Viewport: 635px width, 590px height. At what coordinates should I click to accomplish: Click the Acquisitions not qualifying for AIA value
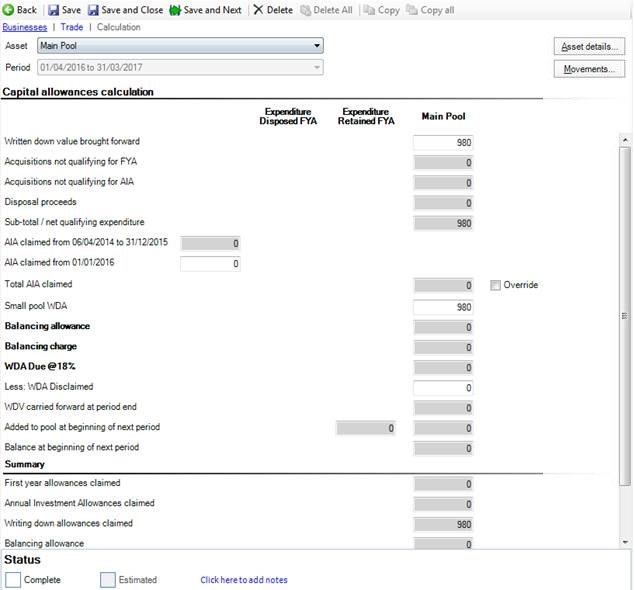coord(443,183)
